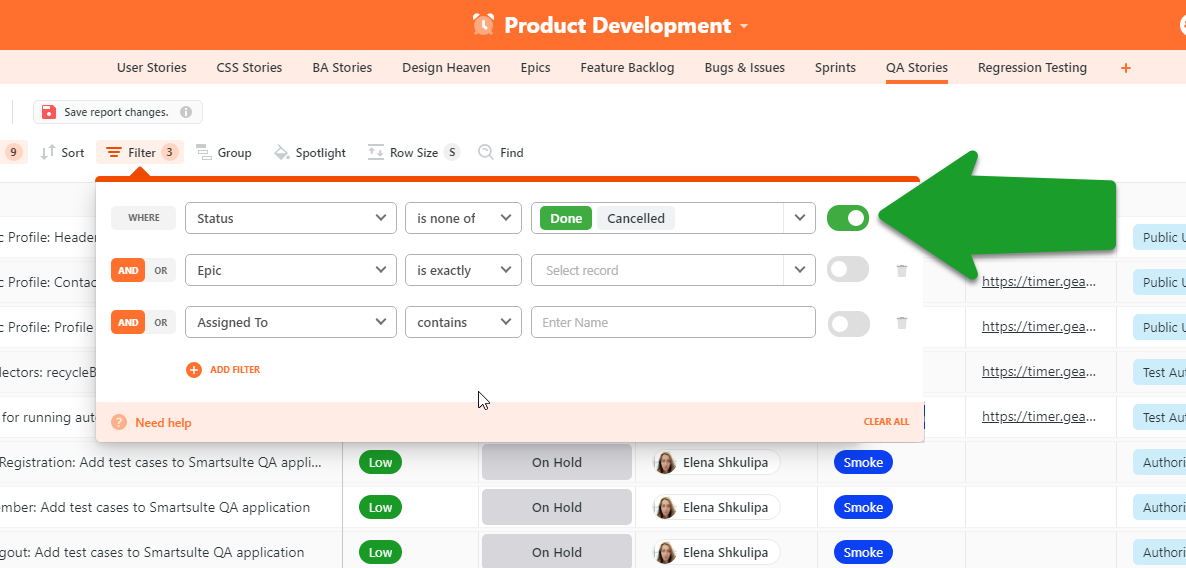Delete the Epic filter with trash icon

tap(902, 270)
